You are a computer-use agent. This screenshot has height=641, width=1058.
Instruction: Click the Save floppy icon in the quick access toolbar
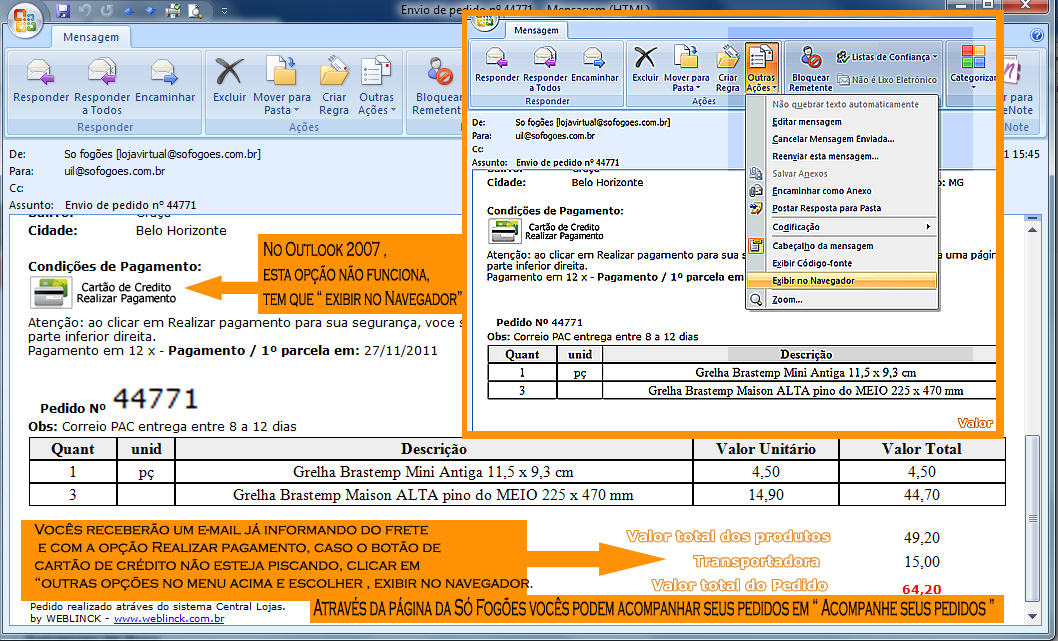(x=63, y=11)
